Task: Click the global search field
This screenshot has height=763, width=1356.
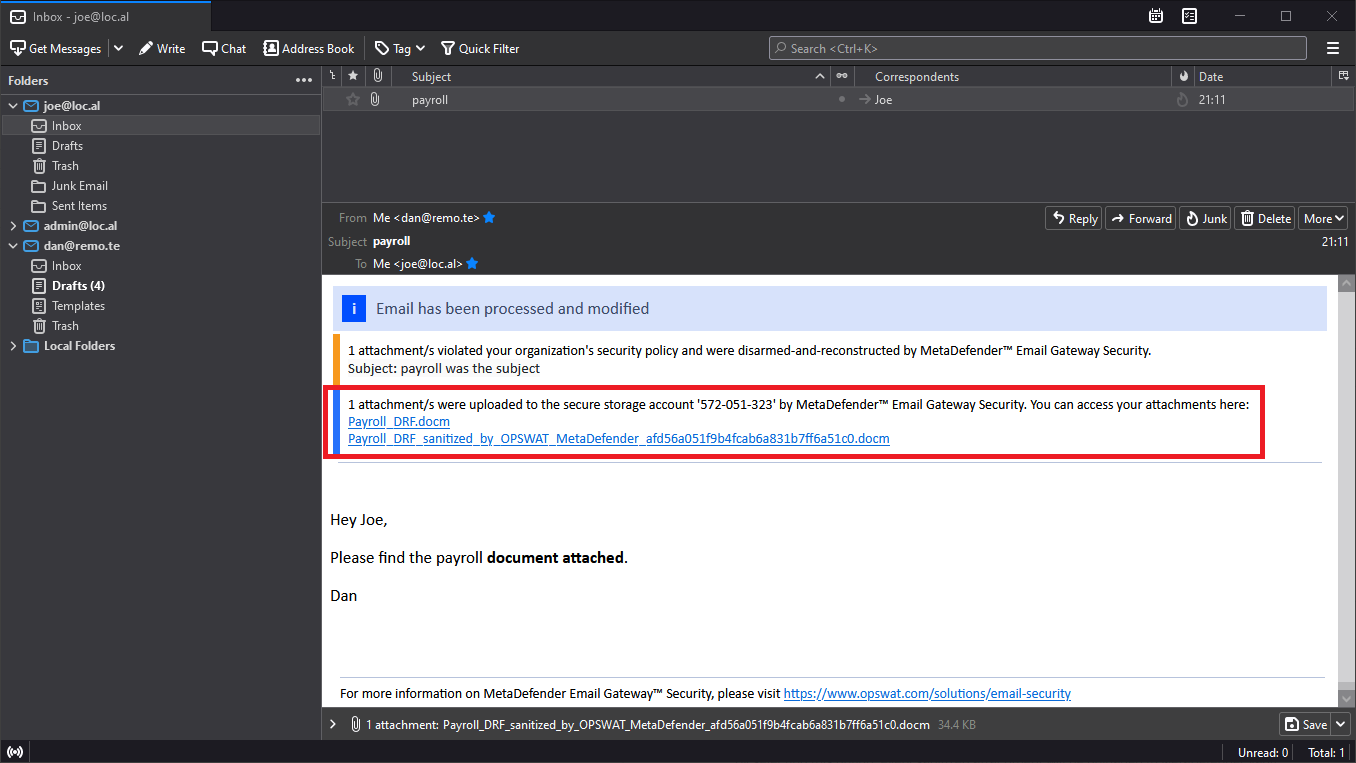Action: coord(1037,48)
